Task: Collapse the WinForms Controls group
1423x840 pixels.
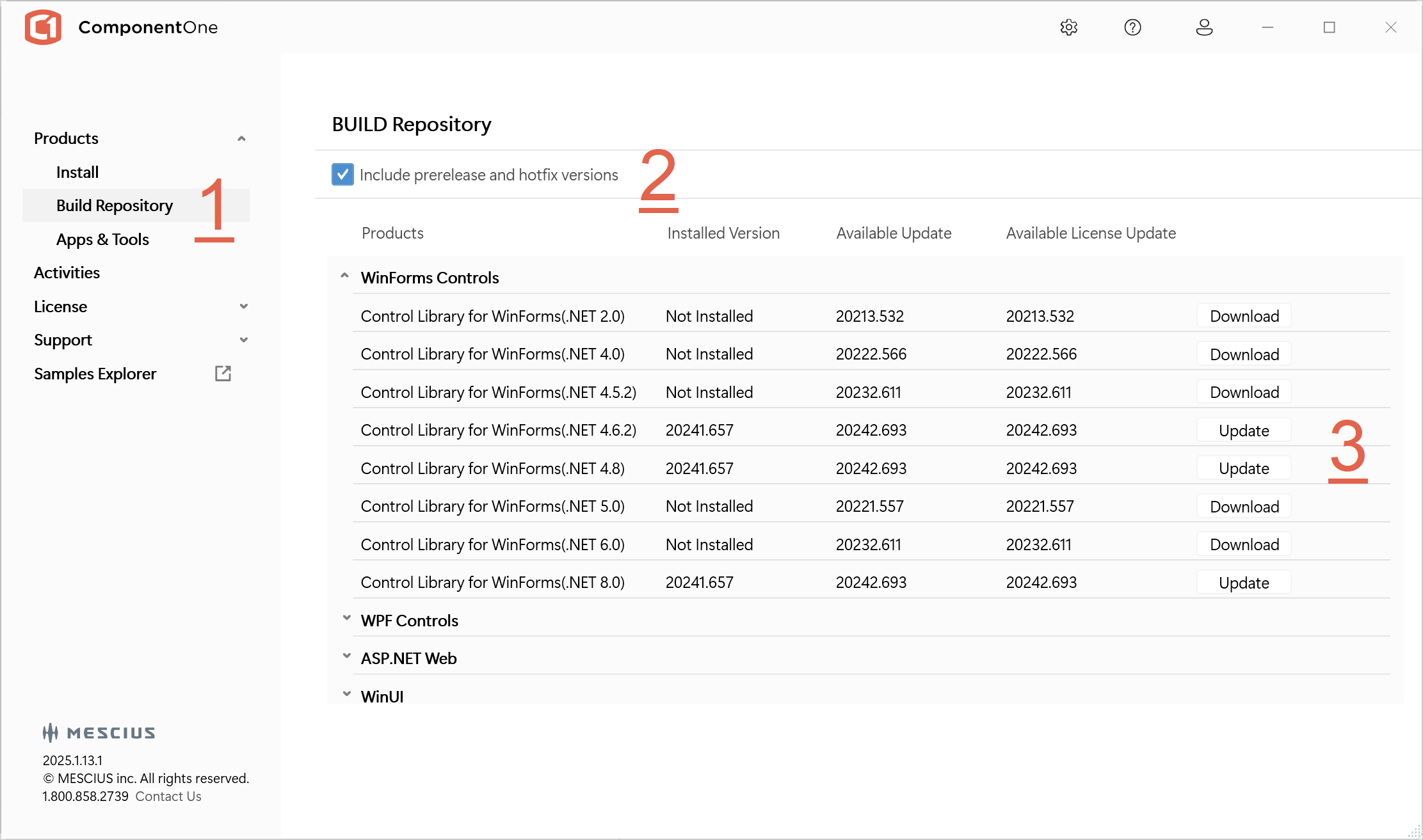Action: pos(344,276)
